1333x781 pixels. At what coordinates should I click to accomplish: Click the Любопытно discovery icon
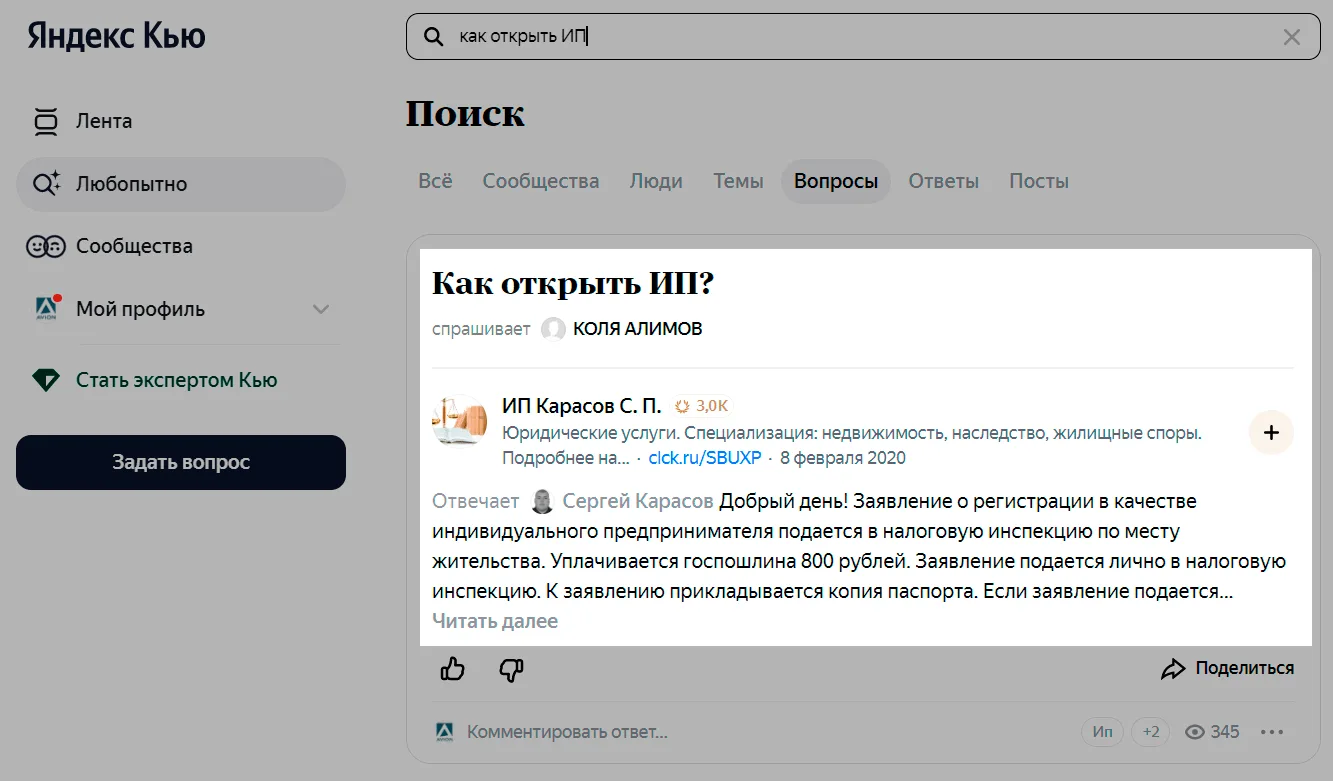(46, 184)
